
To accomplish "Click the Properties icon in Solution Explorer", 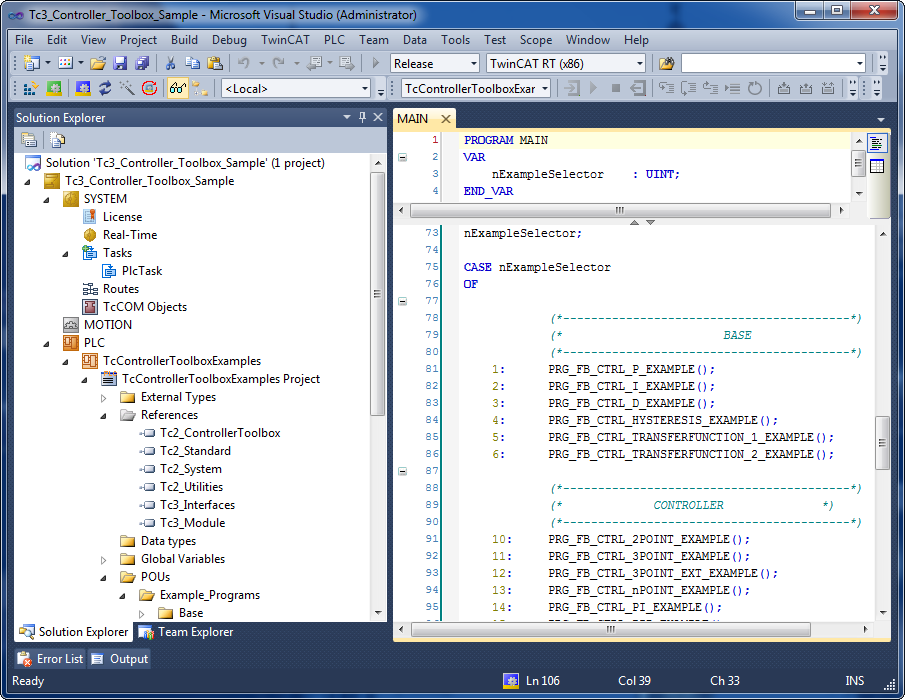I will click(x=29, y=140).
